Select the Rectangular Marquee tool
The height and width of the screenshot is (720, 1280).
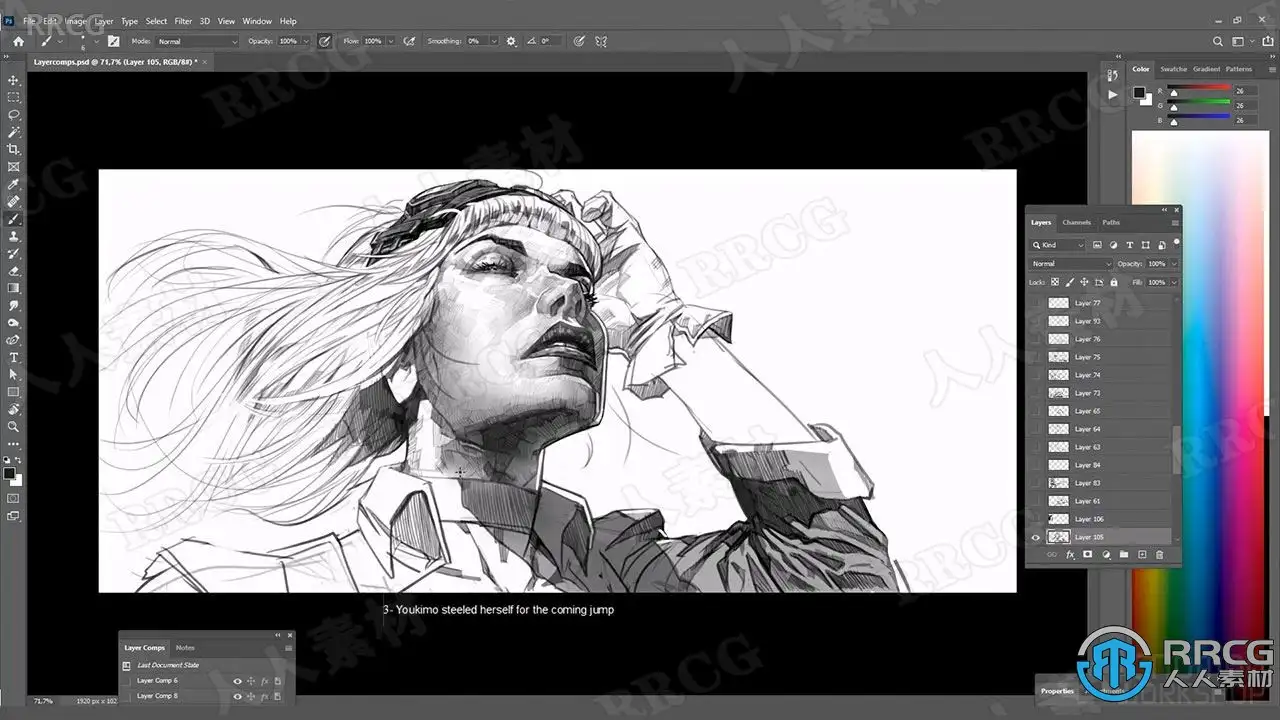13,97
